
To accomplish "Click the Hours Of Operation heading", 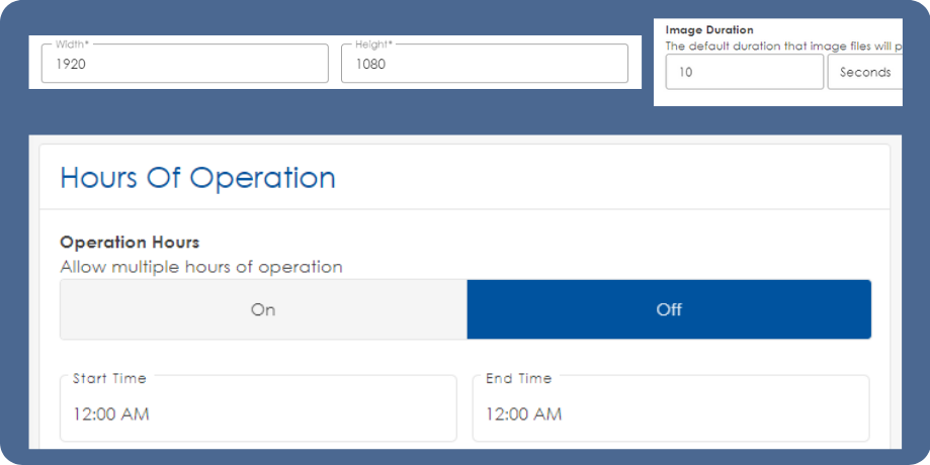I will (x=198, y=178).
